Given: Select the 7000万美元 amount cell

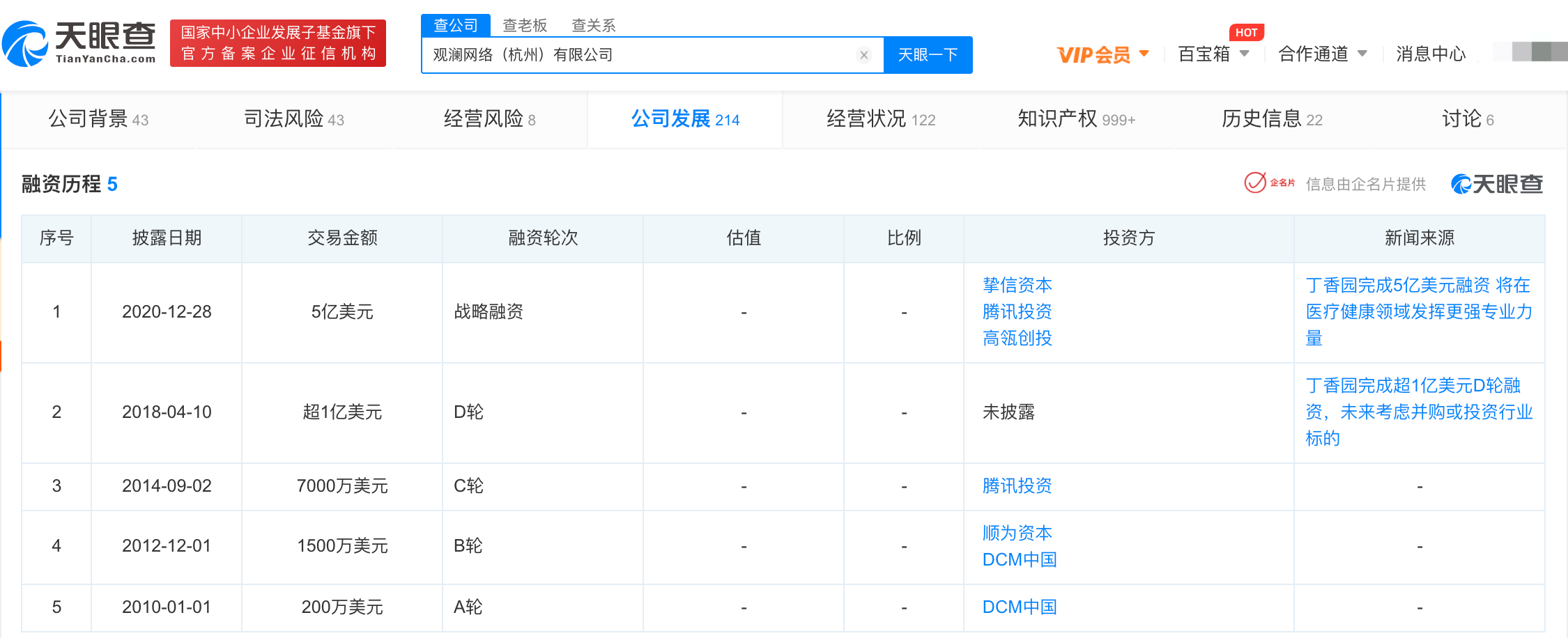Looking at the screenshot, I should coord(342,485).
